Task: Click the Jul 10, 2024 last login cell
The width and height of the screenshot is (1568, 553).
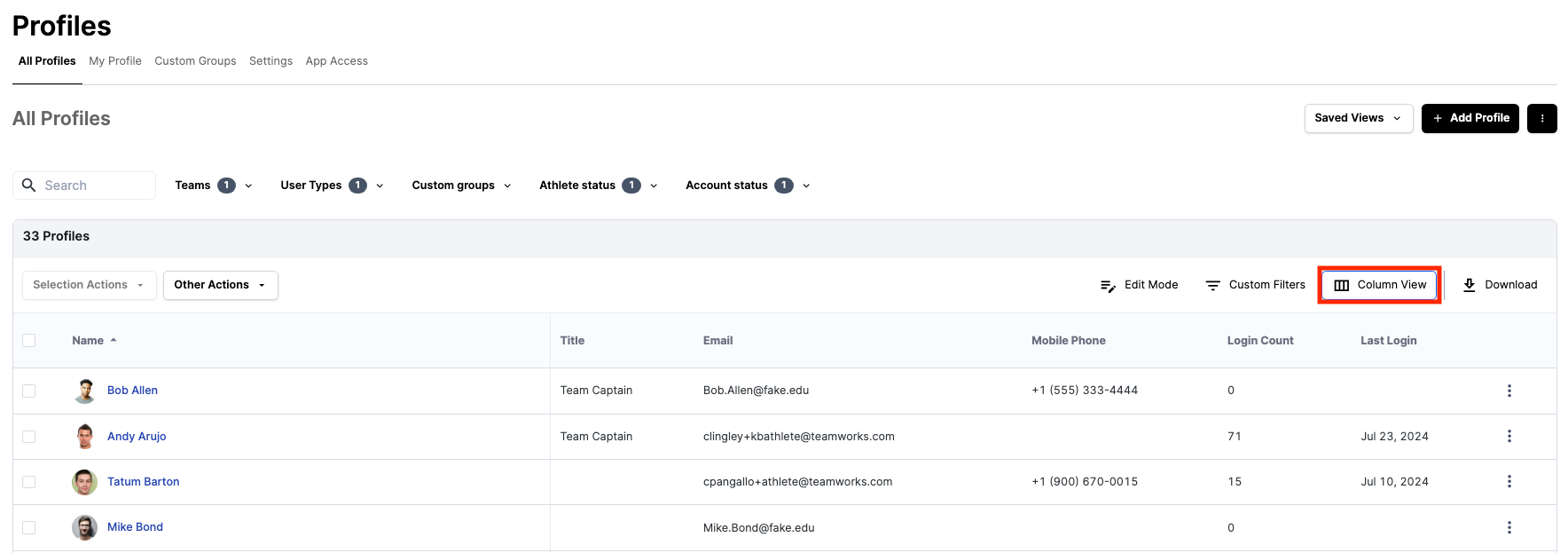Action: coord(1394,482)
